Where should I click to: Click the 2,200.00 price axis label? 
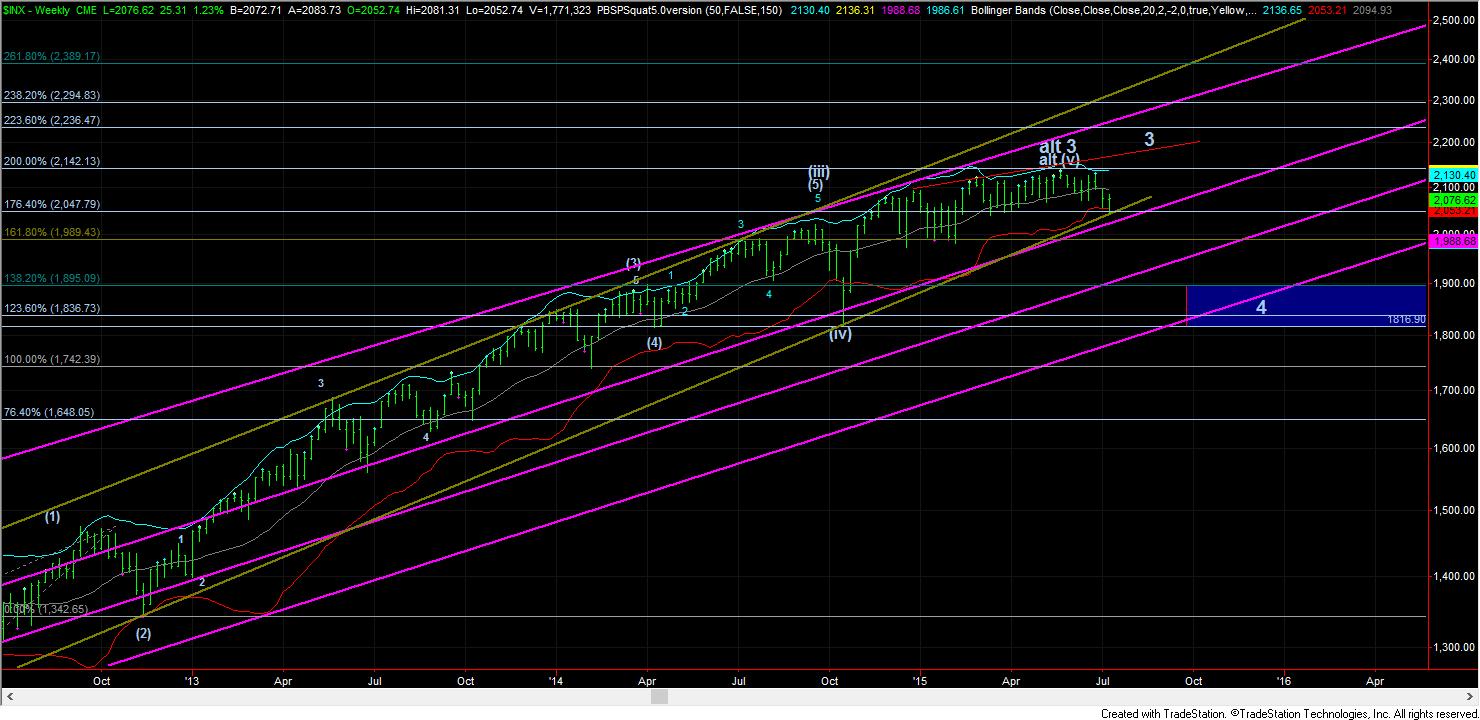pos(1453,143)
